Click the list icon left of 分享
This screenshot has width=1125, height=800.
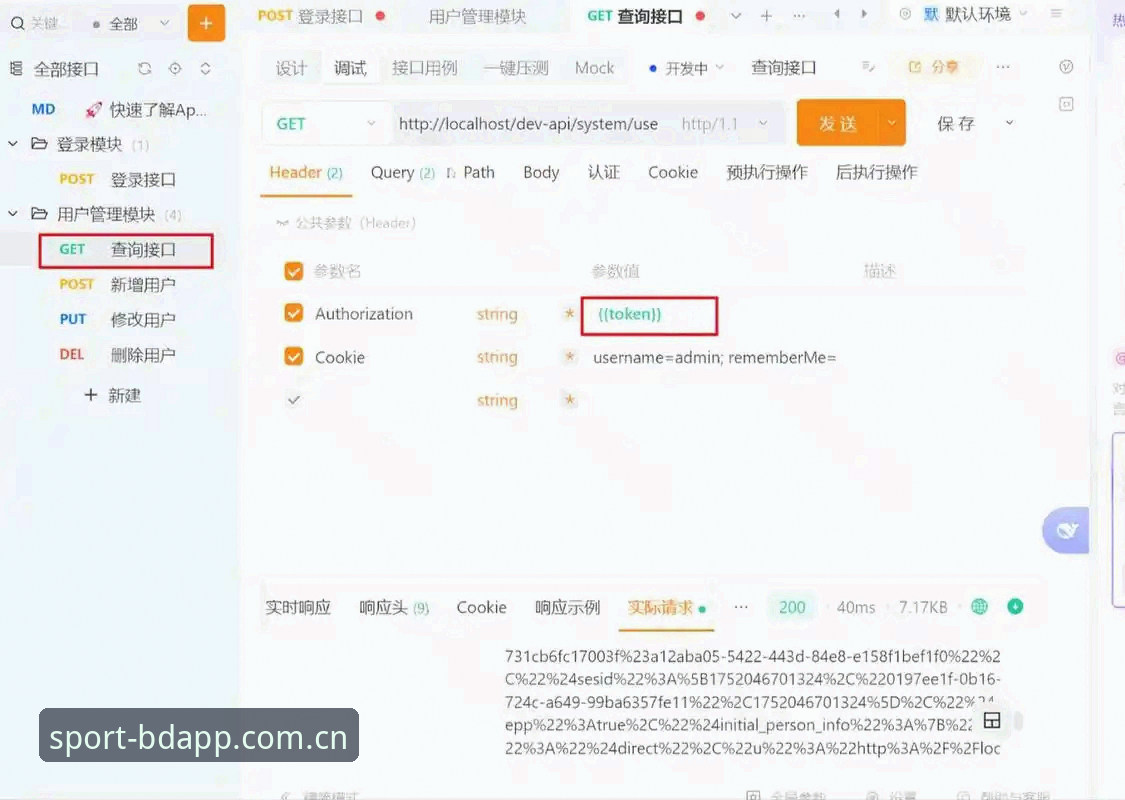click(x=868, y=67)
